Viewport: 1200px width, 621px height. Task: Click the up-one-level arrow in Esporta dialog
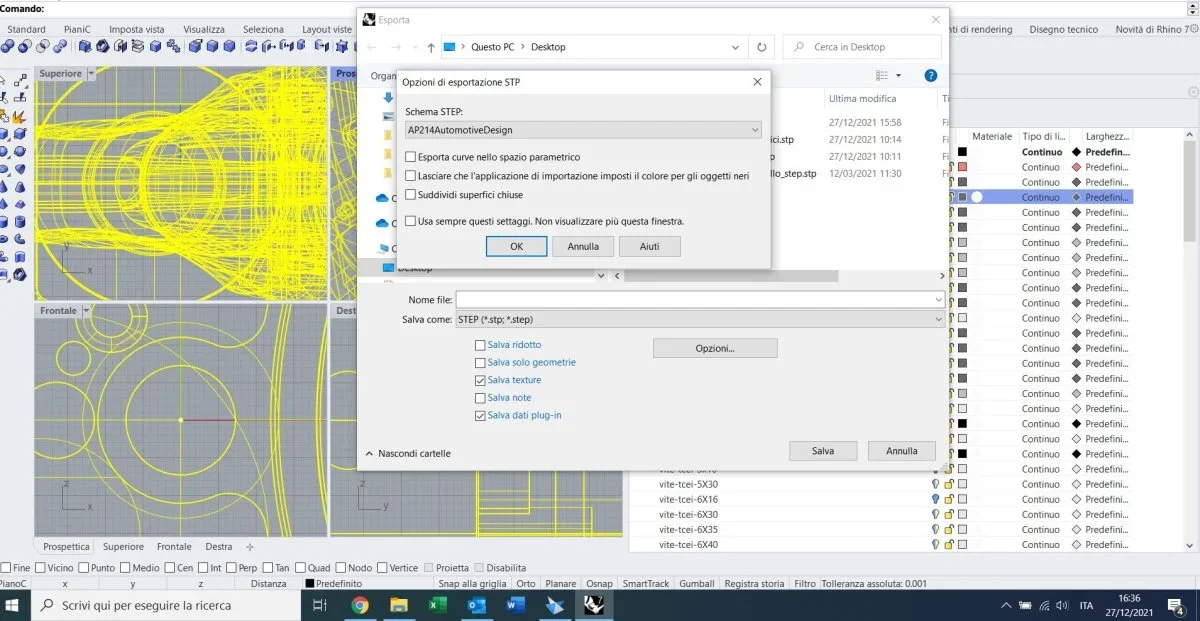[431, 47]
